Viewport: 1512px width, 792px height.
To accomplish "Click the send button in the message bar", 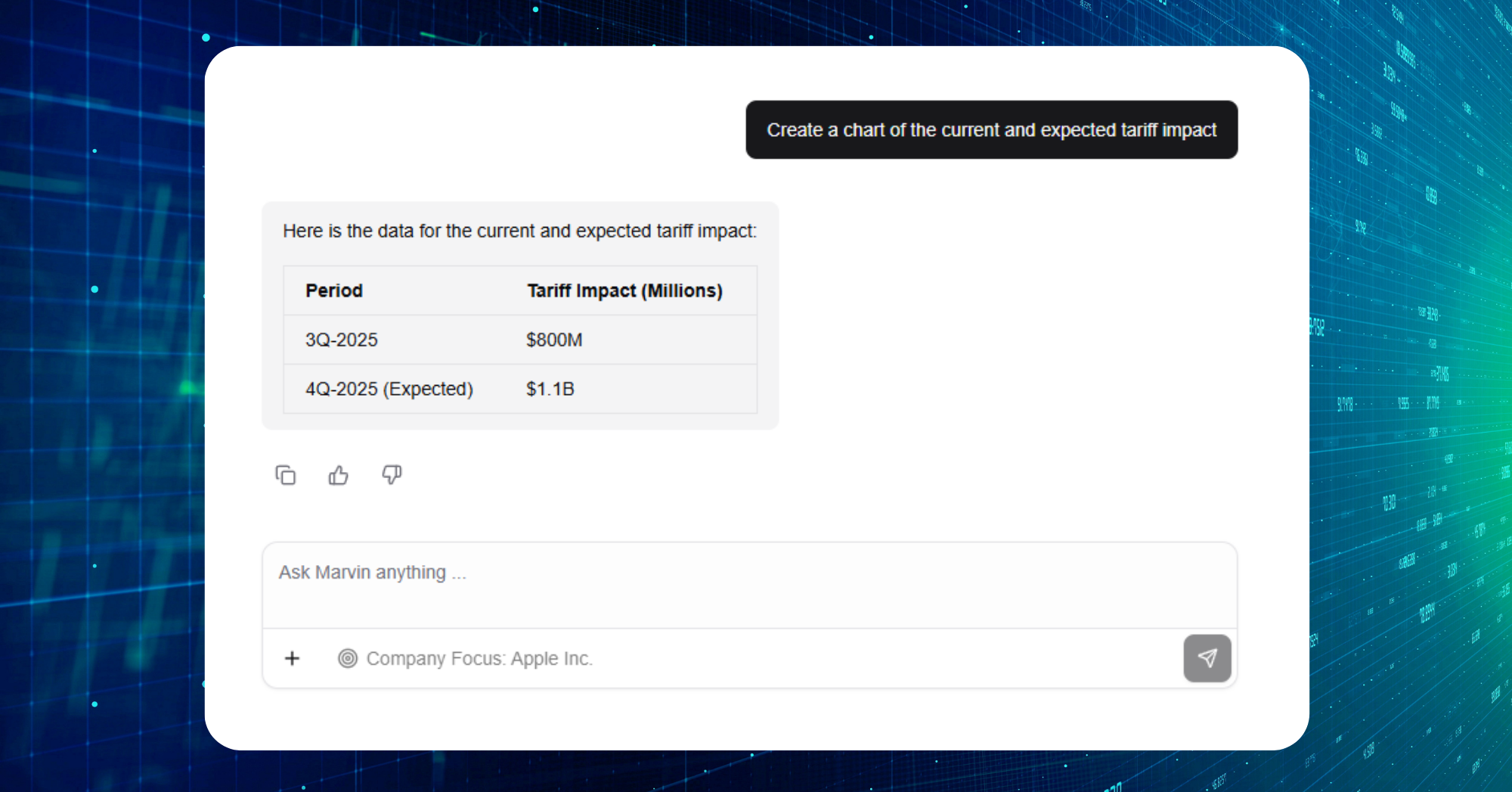I will coord(1207,658).
